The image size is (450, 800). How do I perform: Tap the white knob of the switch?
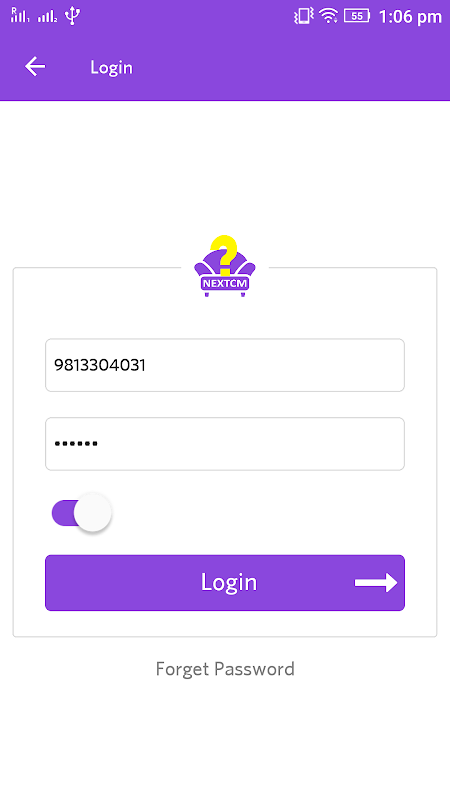93,512
